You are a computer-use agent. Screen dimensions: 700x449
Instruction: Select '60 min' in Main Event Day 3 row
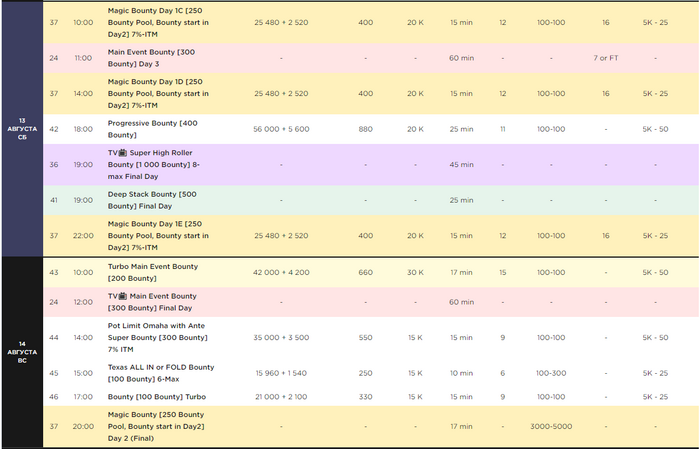point(462,58)
